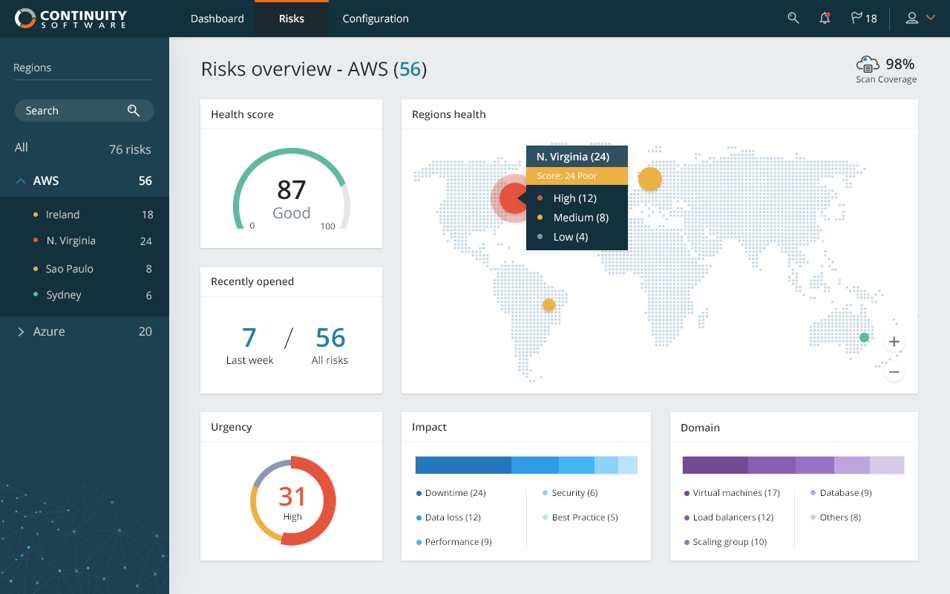
Task: Click the sidebar search magnifier icon
Action: click(133, 110)
